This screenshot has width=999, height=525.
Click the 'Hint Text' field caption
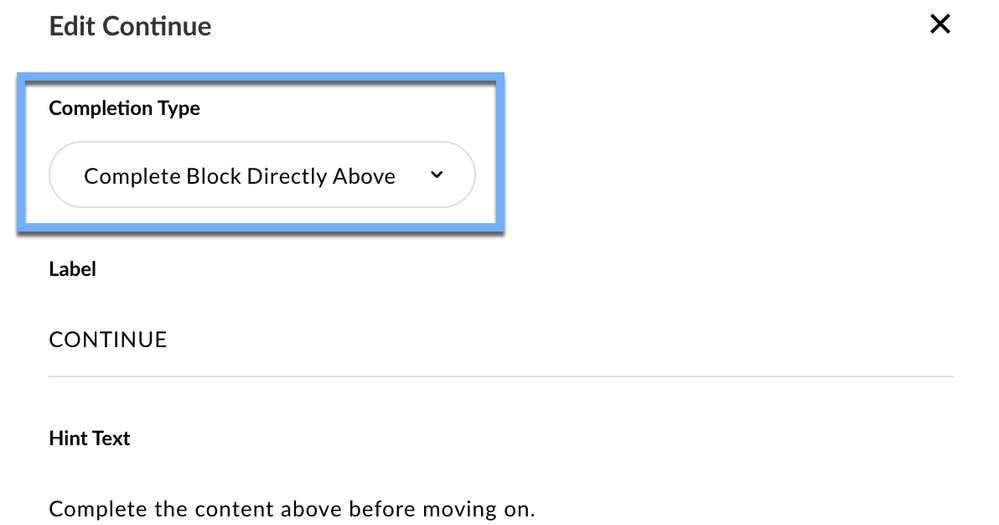click(89, 438)
